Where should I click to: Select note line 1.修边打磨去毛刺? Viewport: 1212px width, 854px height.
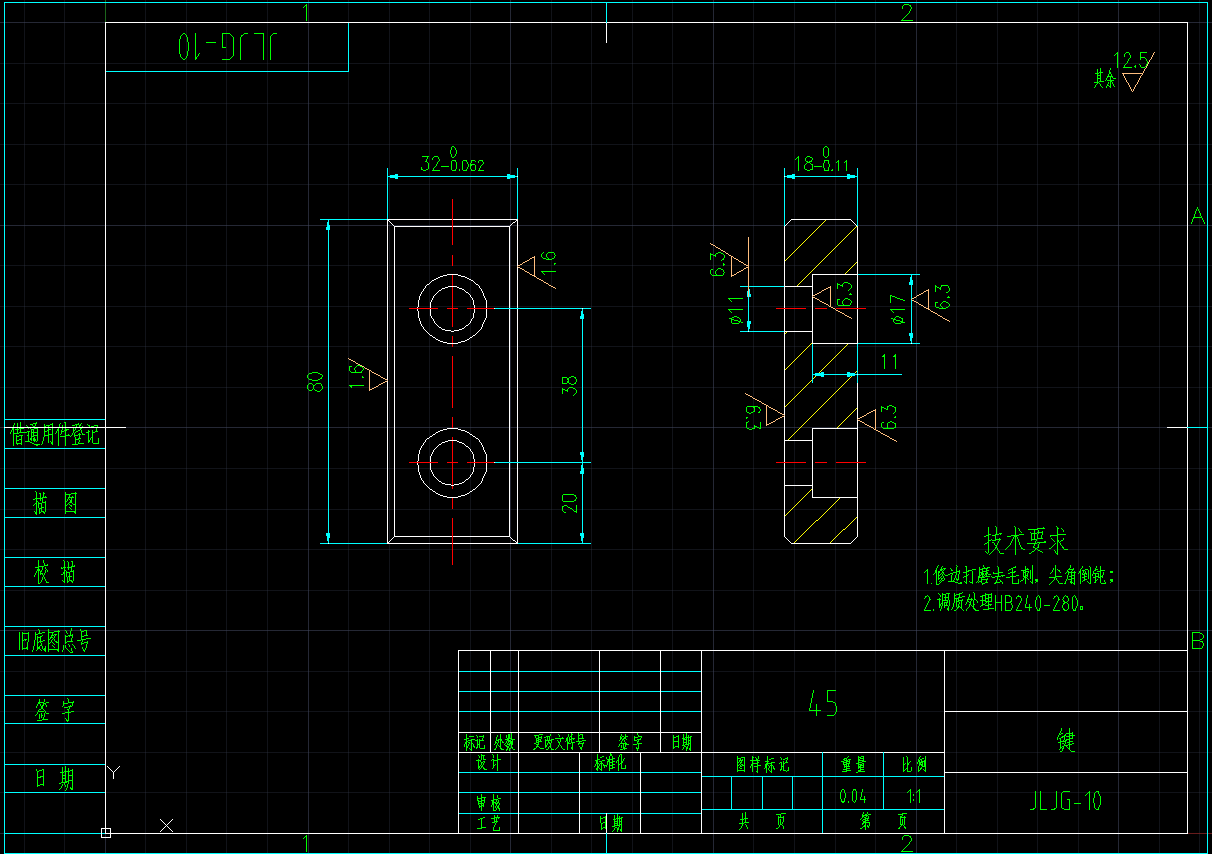point(1018,576)
